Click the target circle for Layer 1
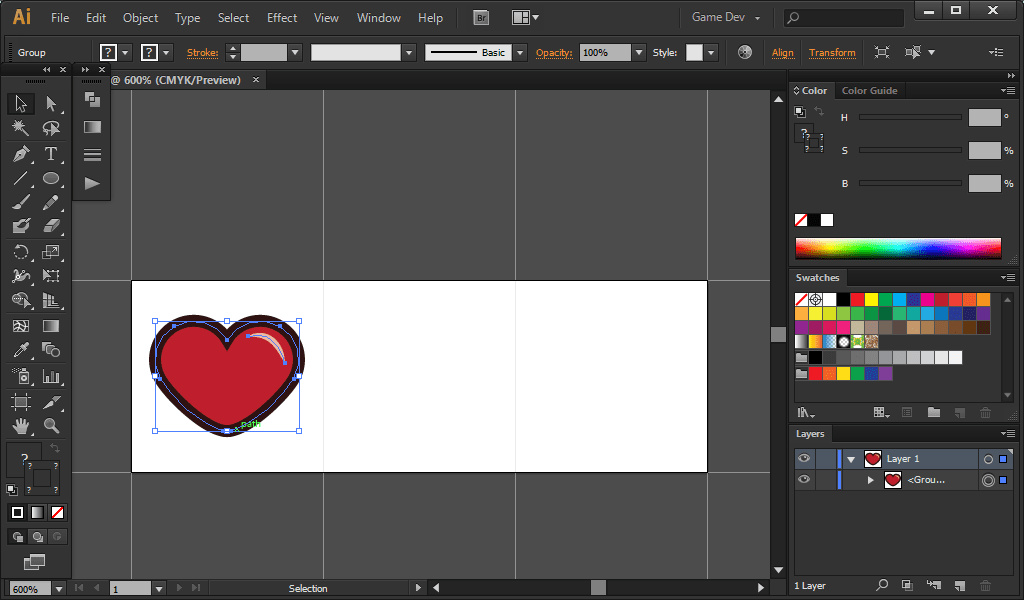 click(988, 459)
